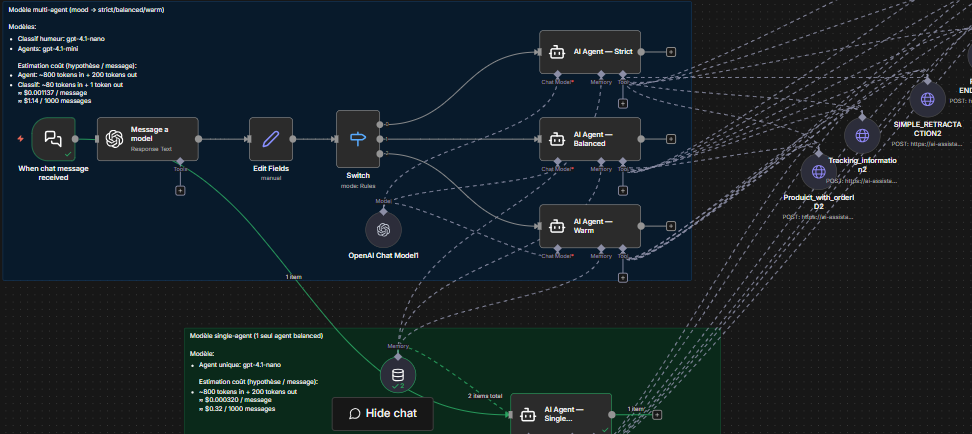Click 'Agents: gpt-4.1-mini' text
Image resolution: width=972 pixels, height=434 pixels.
click(x=48, y=48)
